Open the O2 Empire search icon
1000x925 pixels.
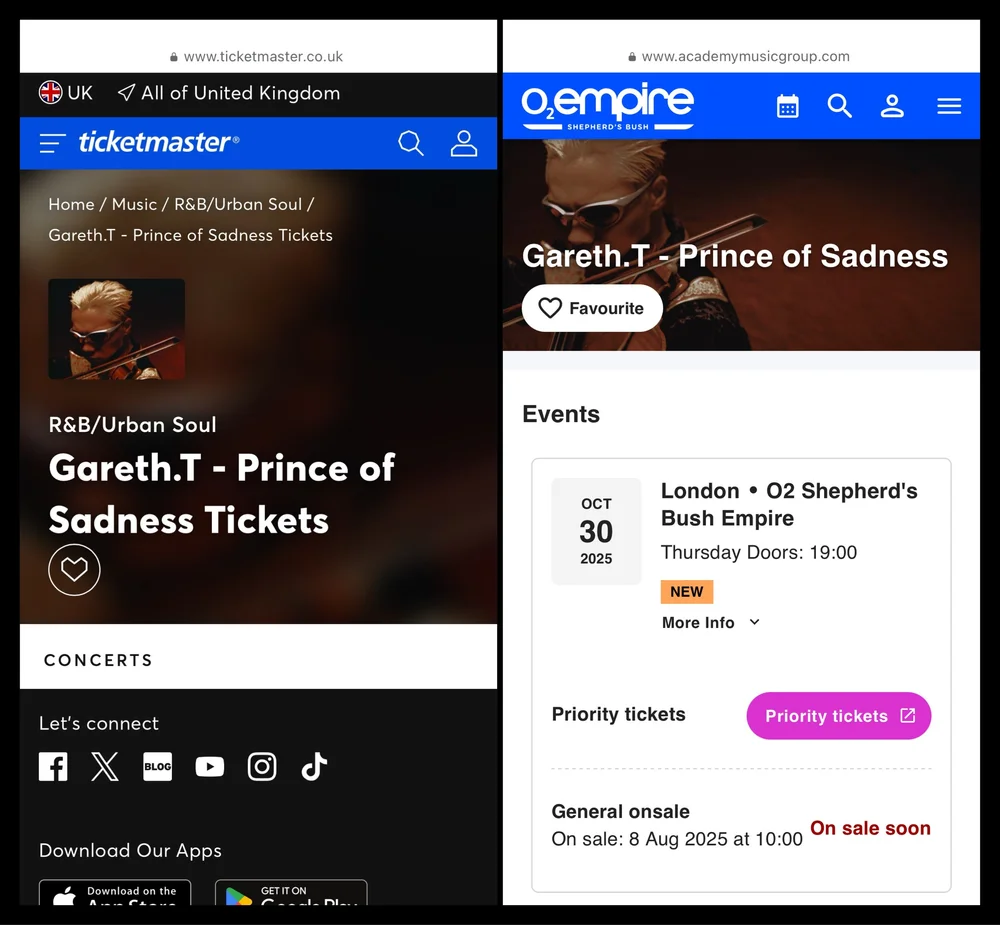point(839,106)
